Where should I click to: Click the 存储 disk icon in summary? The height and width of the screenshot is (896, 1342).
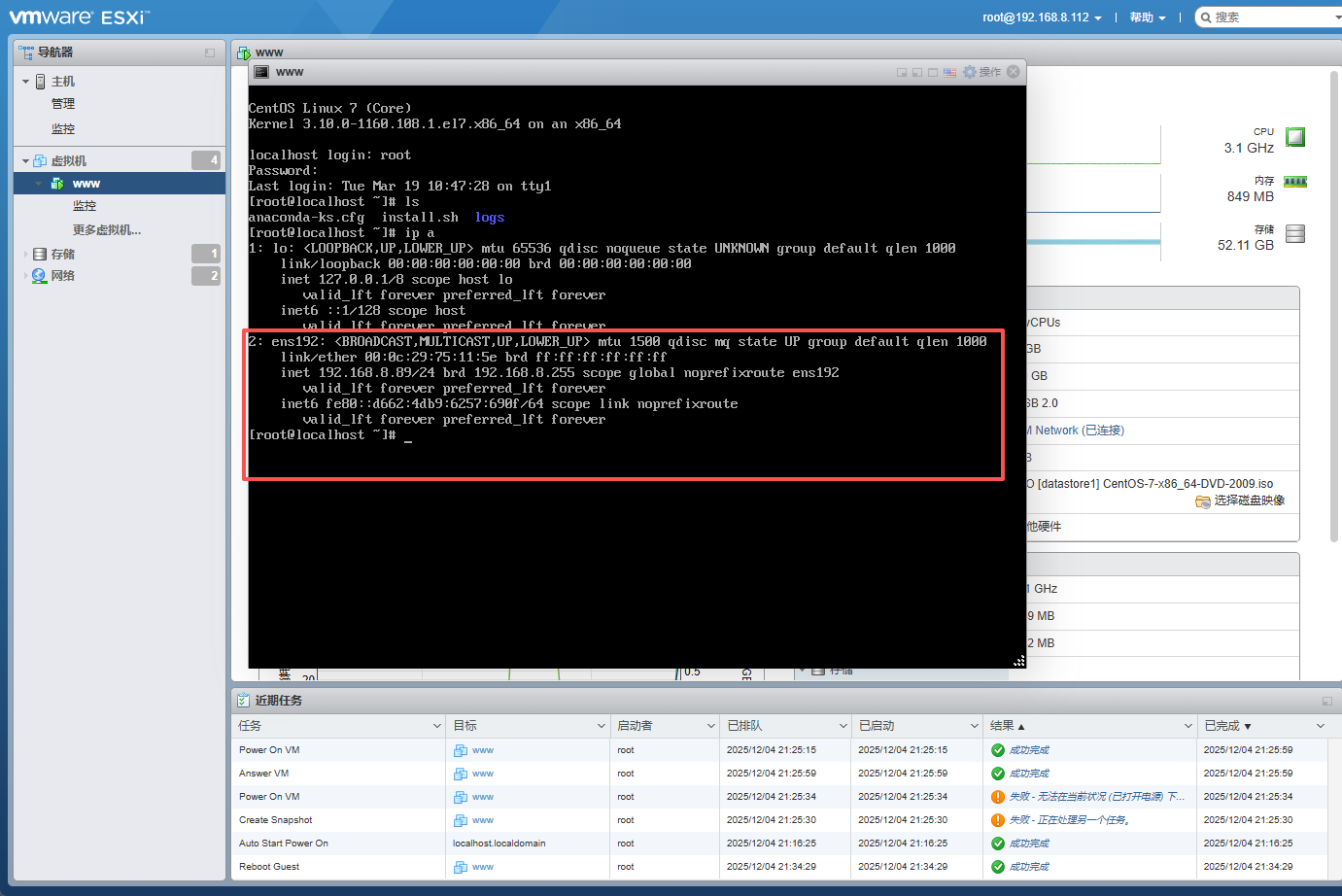point(1295,233)
